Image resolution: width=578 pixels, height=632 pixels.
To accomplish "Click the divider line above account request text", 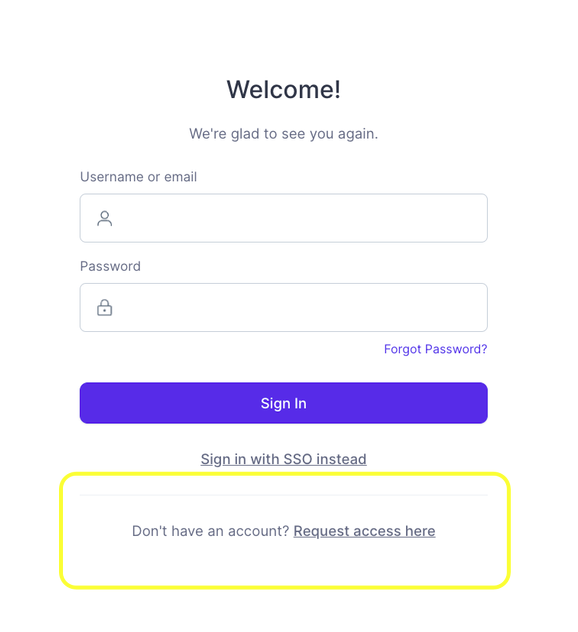I will click(283, 495).
